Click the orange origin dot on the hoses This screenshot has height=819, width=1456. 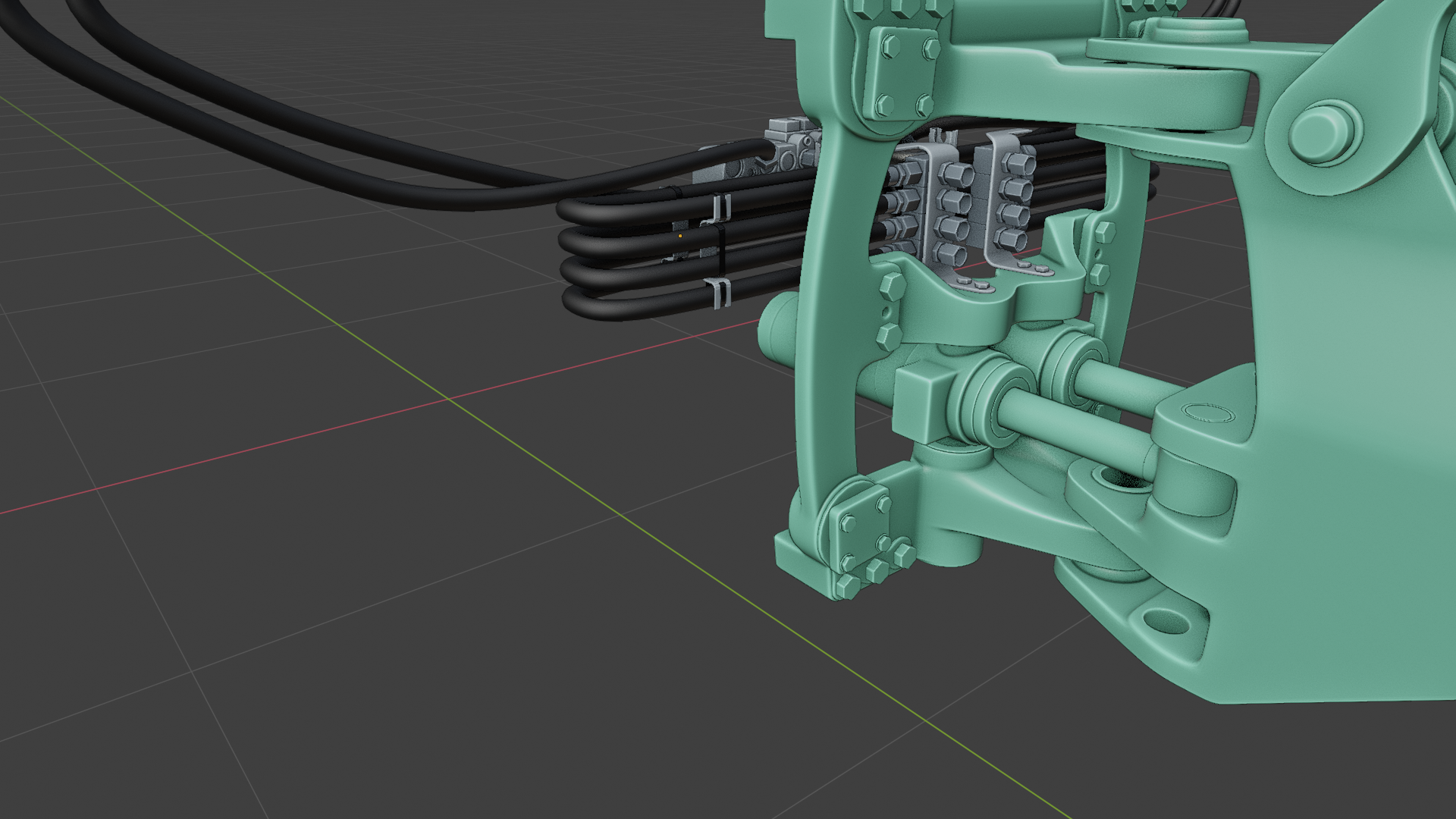pos(680,236)
